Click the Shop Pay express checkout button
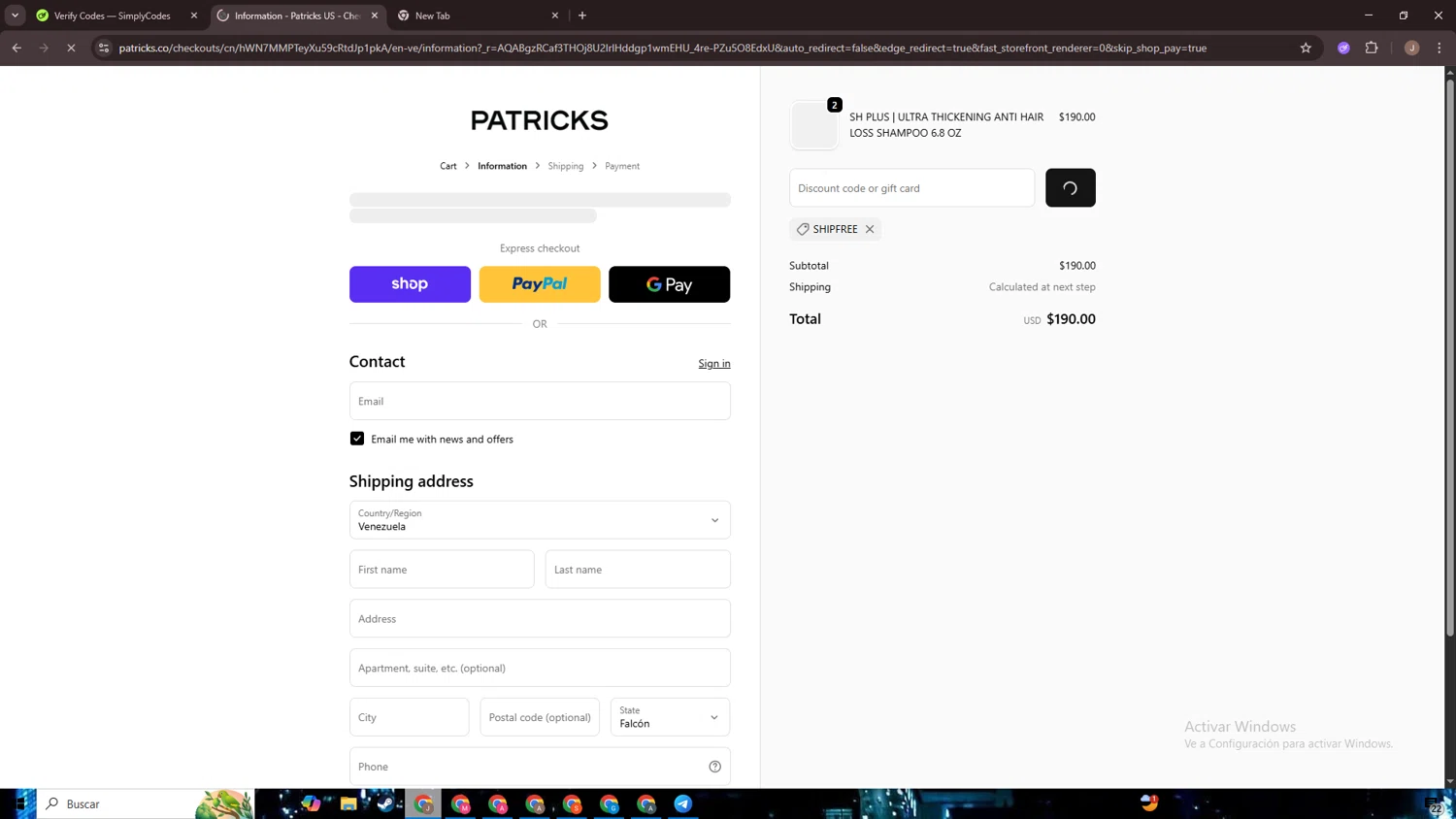The width and height of the screenshot is (1456, 819). [410, 284]
